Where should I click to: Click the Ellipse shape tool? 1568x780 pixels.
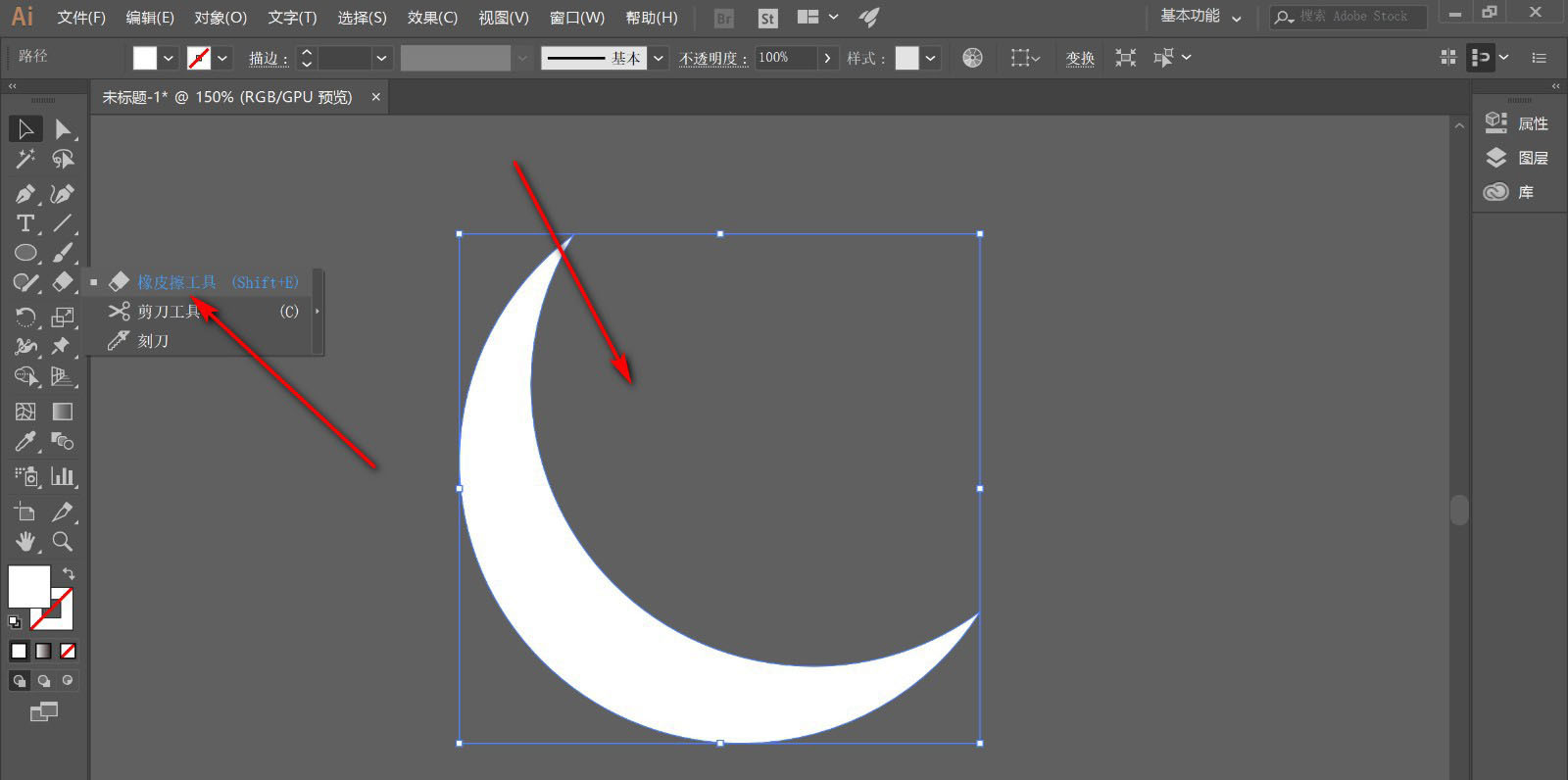(x=25, y=253)
